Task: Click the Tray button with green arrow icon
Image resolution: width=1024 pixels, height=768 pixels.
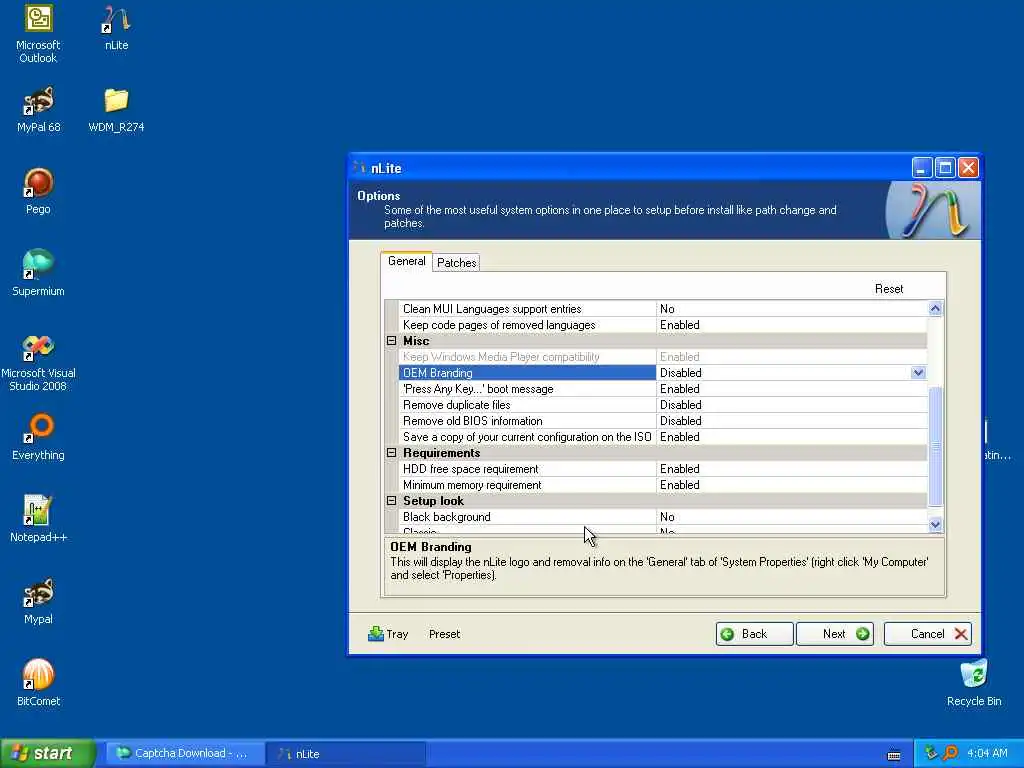Action: coord(388,633)
